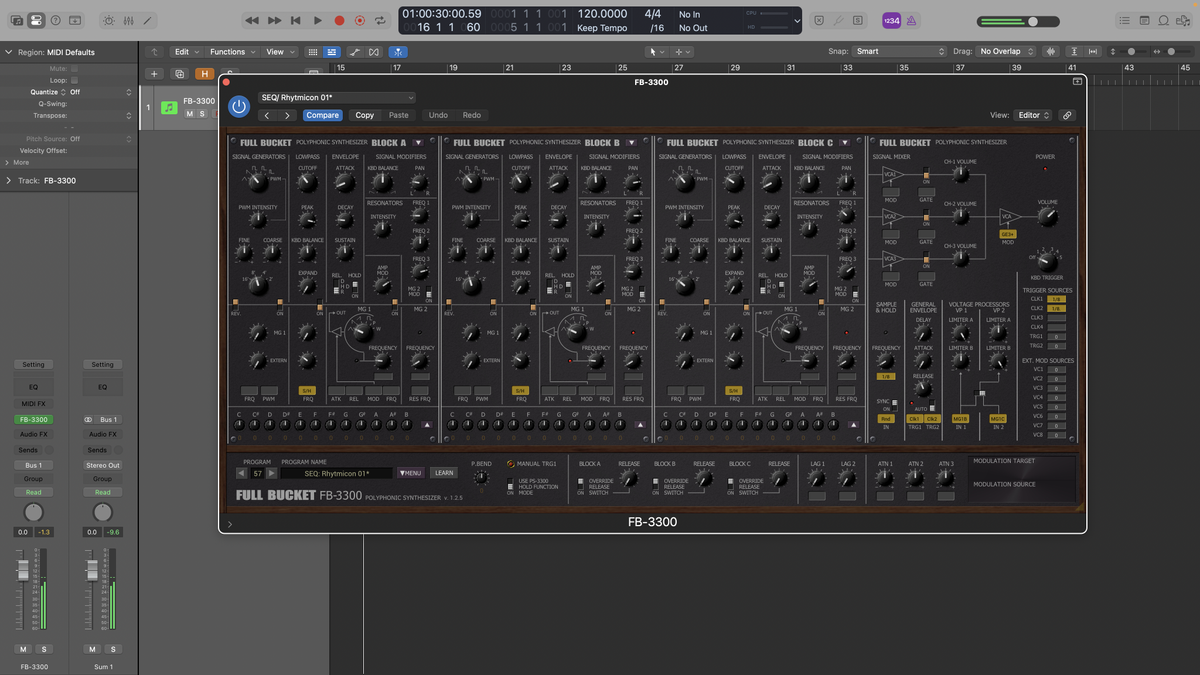Click the Compare button in plugin header
Screen dimensions: 1200x675
(x=322, y=115)
